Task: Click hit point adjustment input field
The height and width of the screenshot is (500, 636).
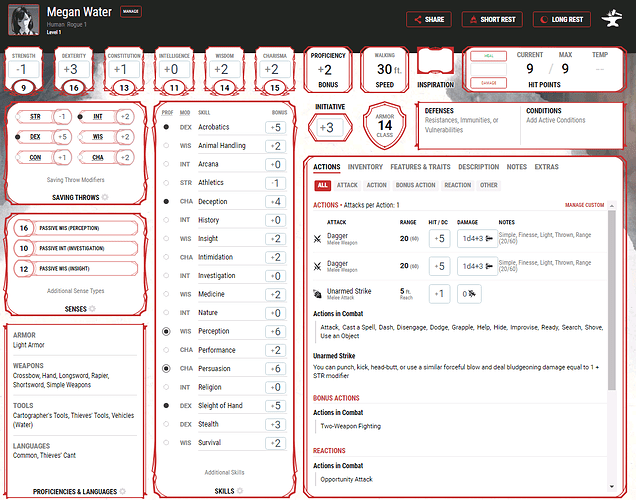Action: coord(488,69)
